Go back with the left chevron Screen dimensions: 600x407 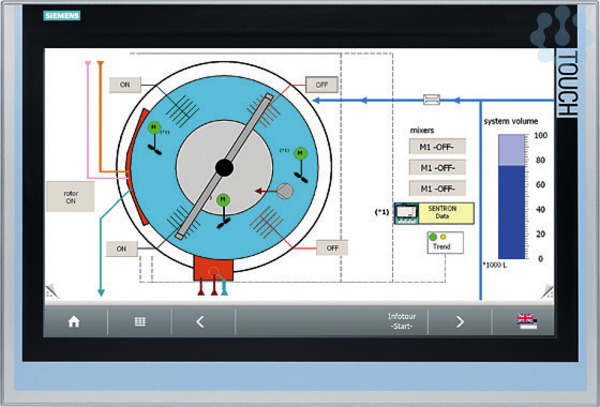(x=199, y=321)
